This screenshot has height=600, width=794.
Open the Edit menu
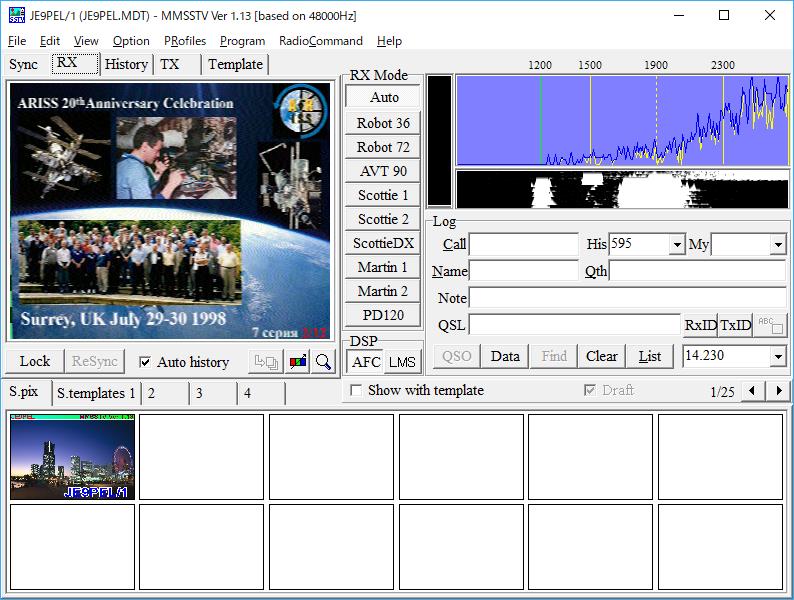[x=50, y=41]
